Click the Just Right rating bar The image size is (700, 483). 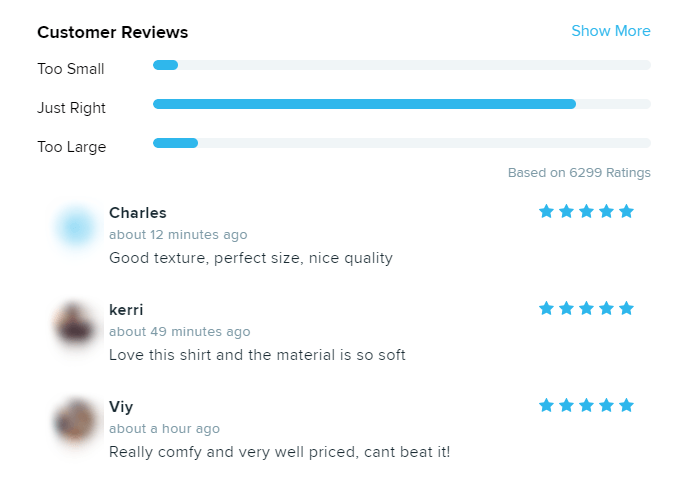(401, 104)
